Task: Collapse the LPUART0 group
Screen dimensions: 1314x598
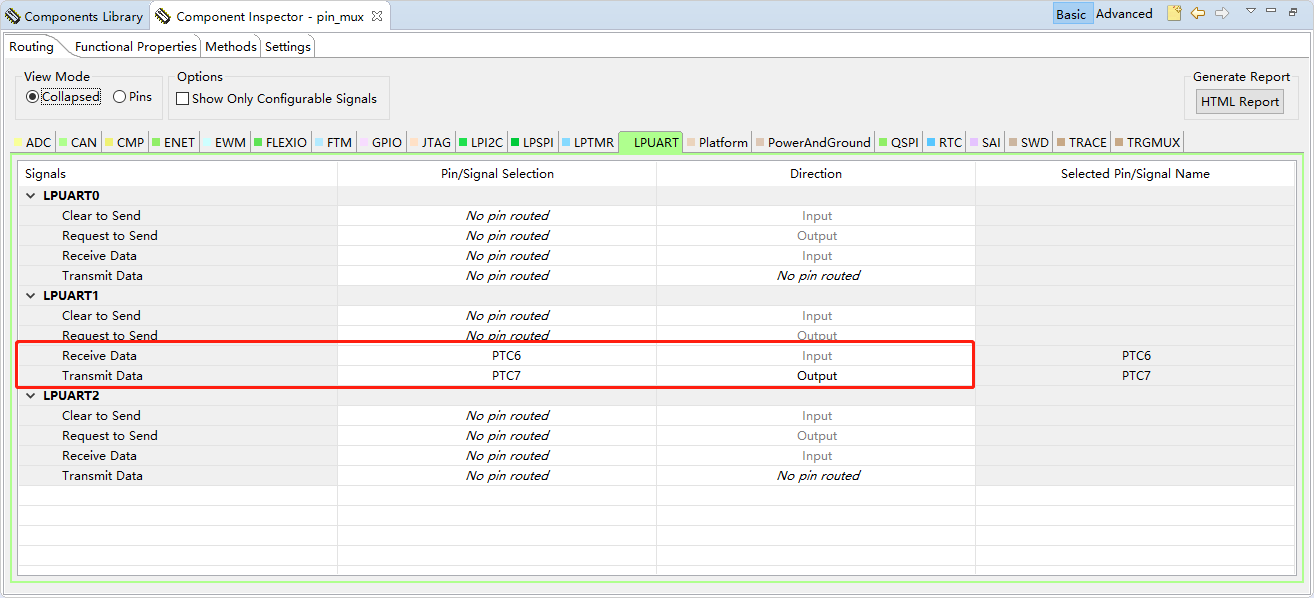Action: (x=30, y=196)
